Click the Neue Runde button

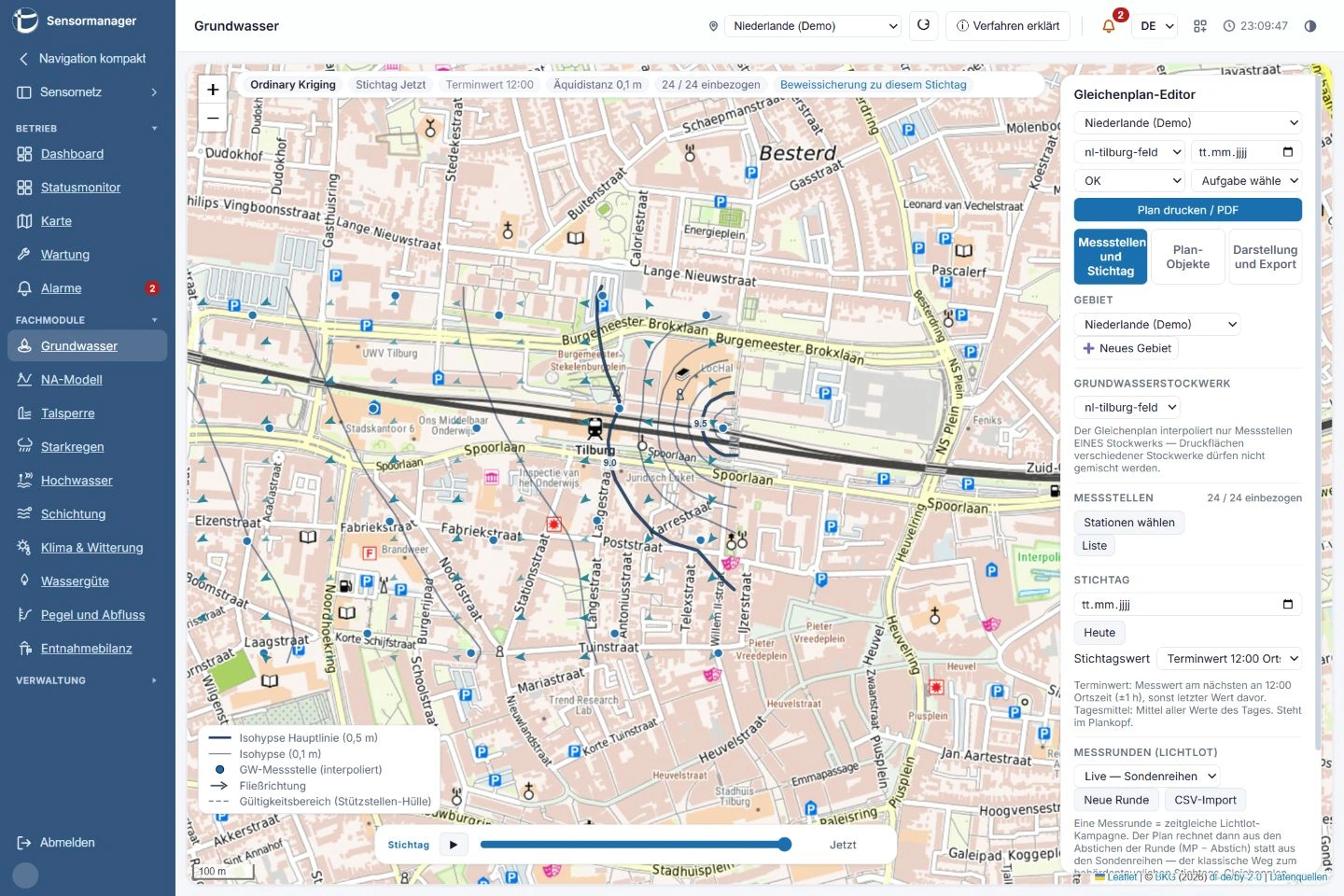coord(1116,800)
